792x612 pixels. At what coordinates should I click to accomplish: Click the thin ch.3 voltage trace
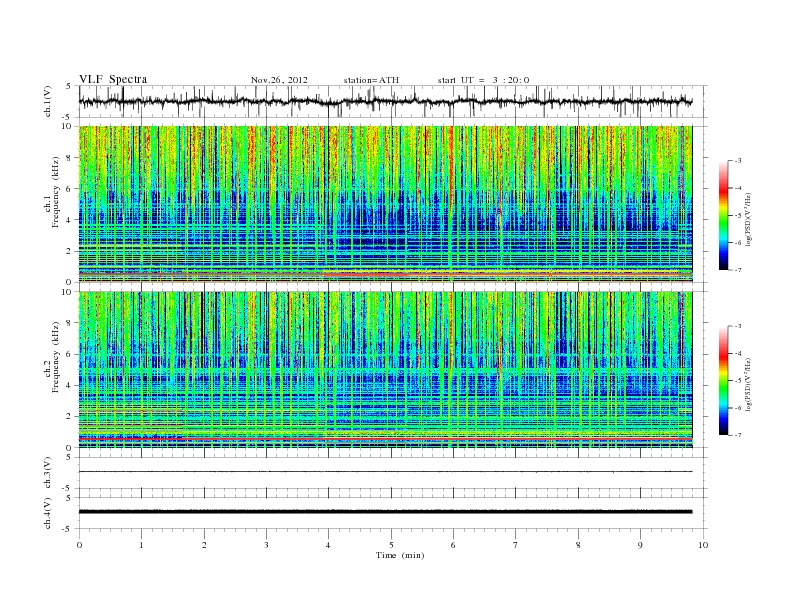(385, 472)
